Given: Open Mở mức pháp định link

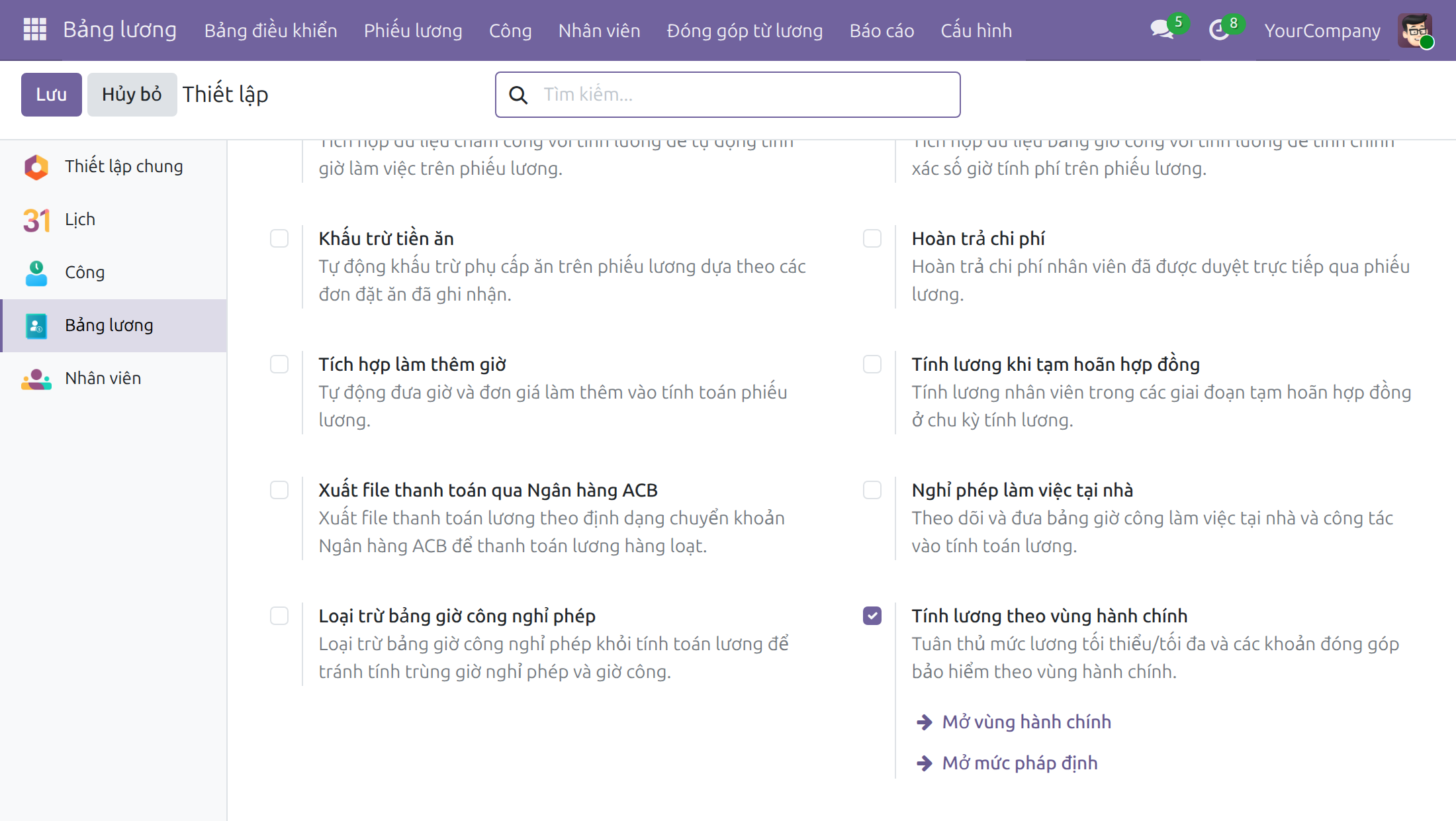Looking at the screenshot, I should [x=1020, y=763].
